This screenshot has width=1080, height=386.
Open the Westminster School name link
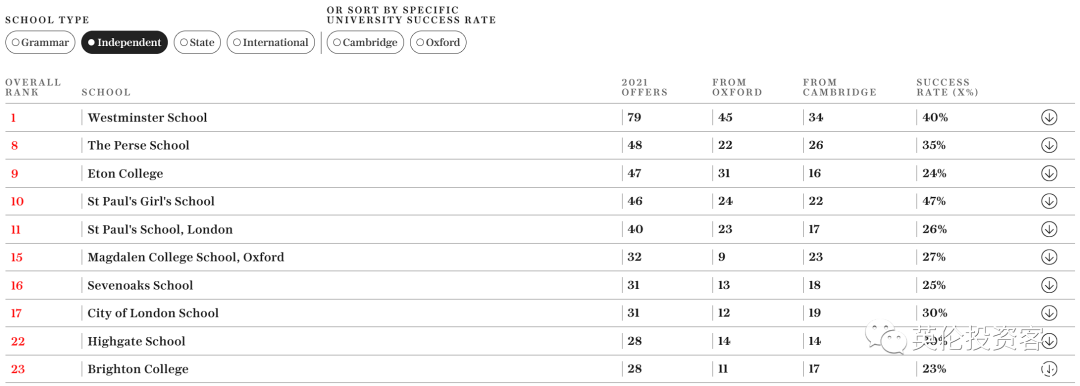pyautogui.click(x=147, y=118)
